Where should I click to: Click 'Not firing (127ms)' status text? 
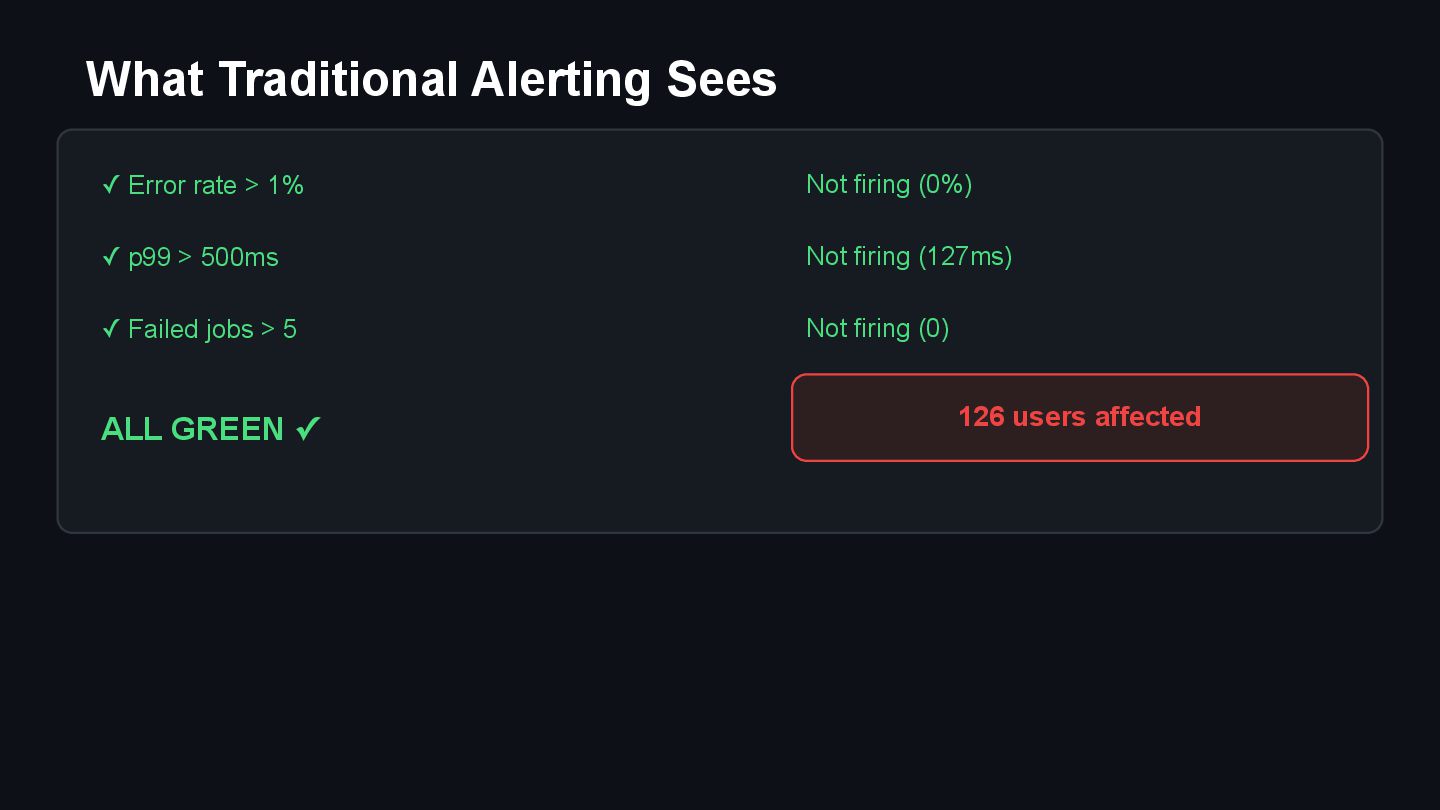908,256
